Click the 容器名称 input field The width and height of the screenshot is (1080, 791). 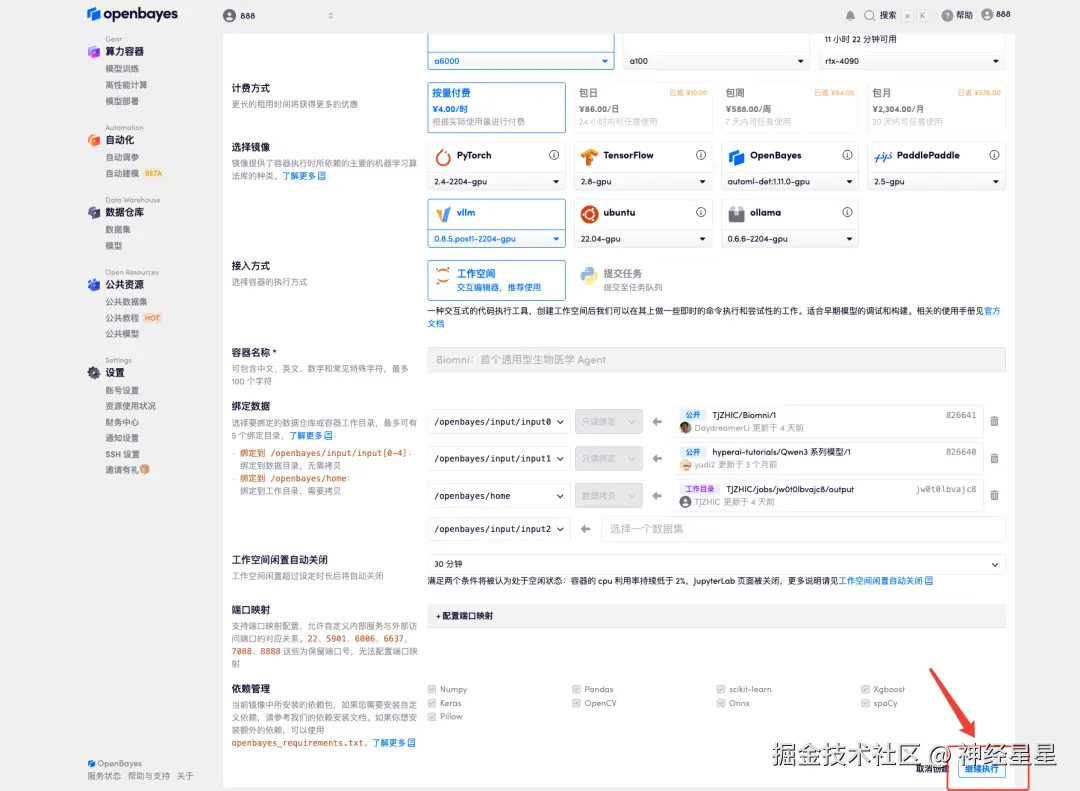click(x=716, y=360)
